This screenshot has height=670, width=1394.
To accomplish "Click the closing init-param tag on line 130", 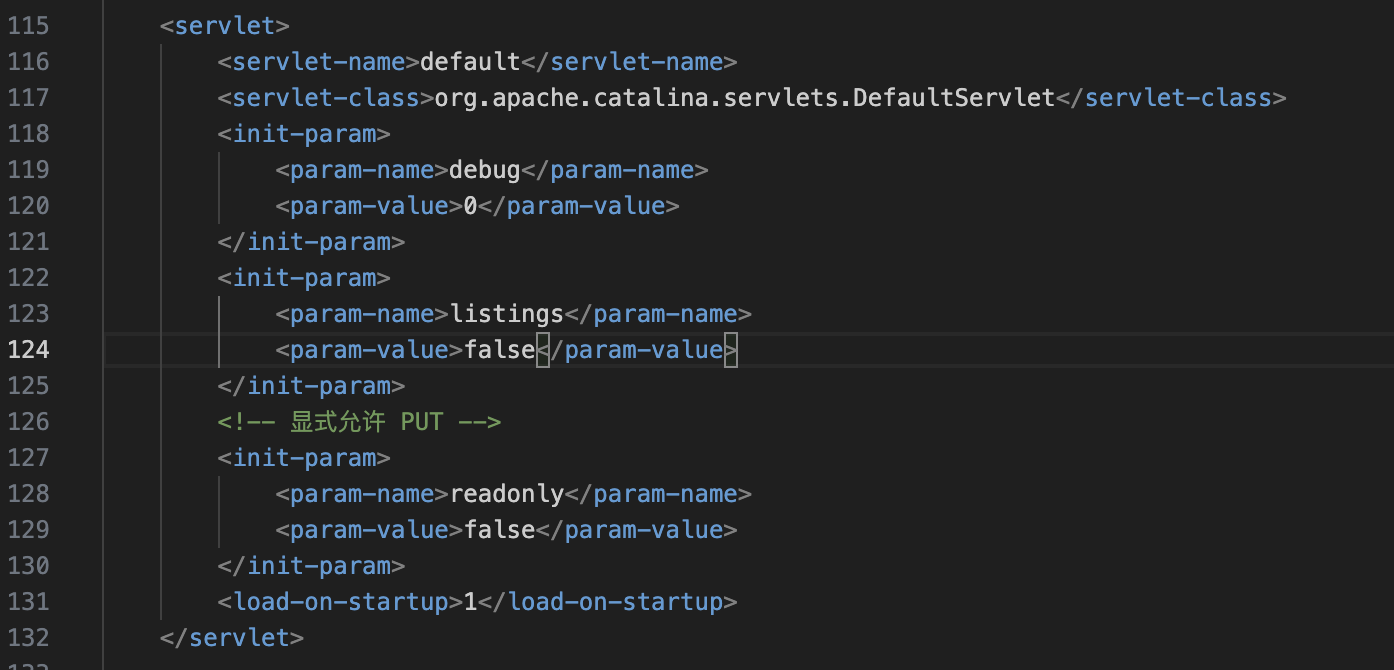I will (311, 566).
